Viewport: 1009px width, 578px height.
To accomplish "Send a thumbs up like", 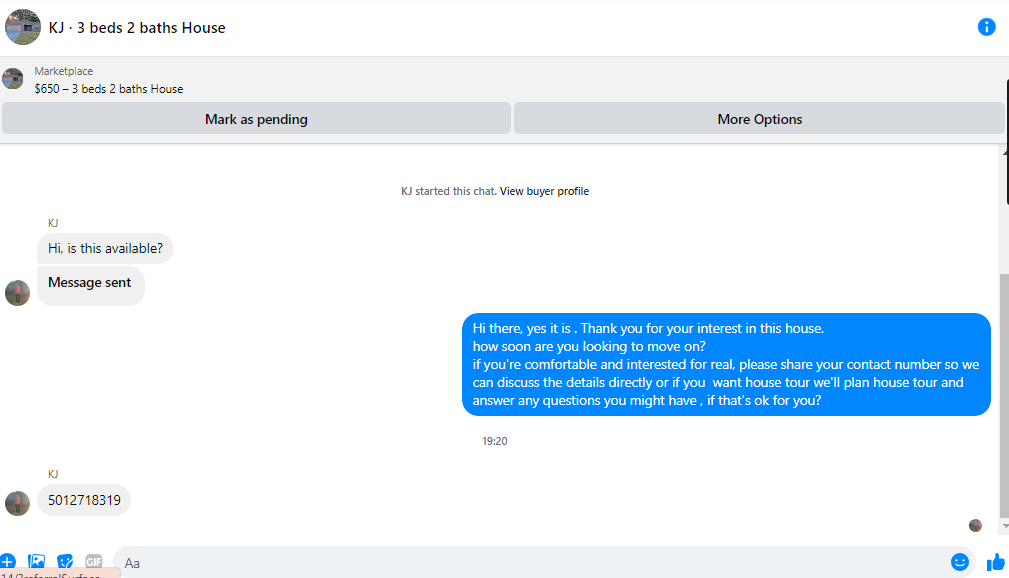I will [x=995, y=562].
